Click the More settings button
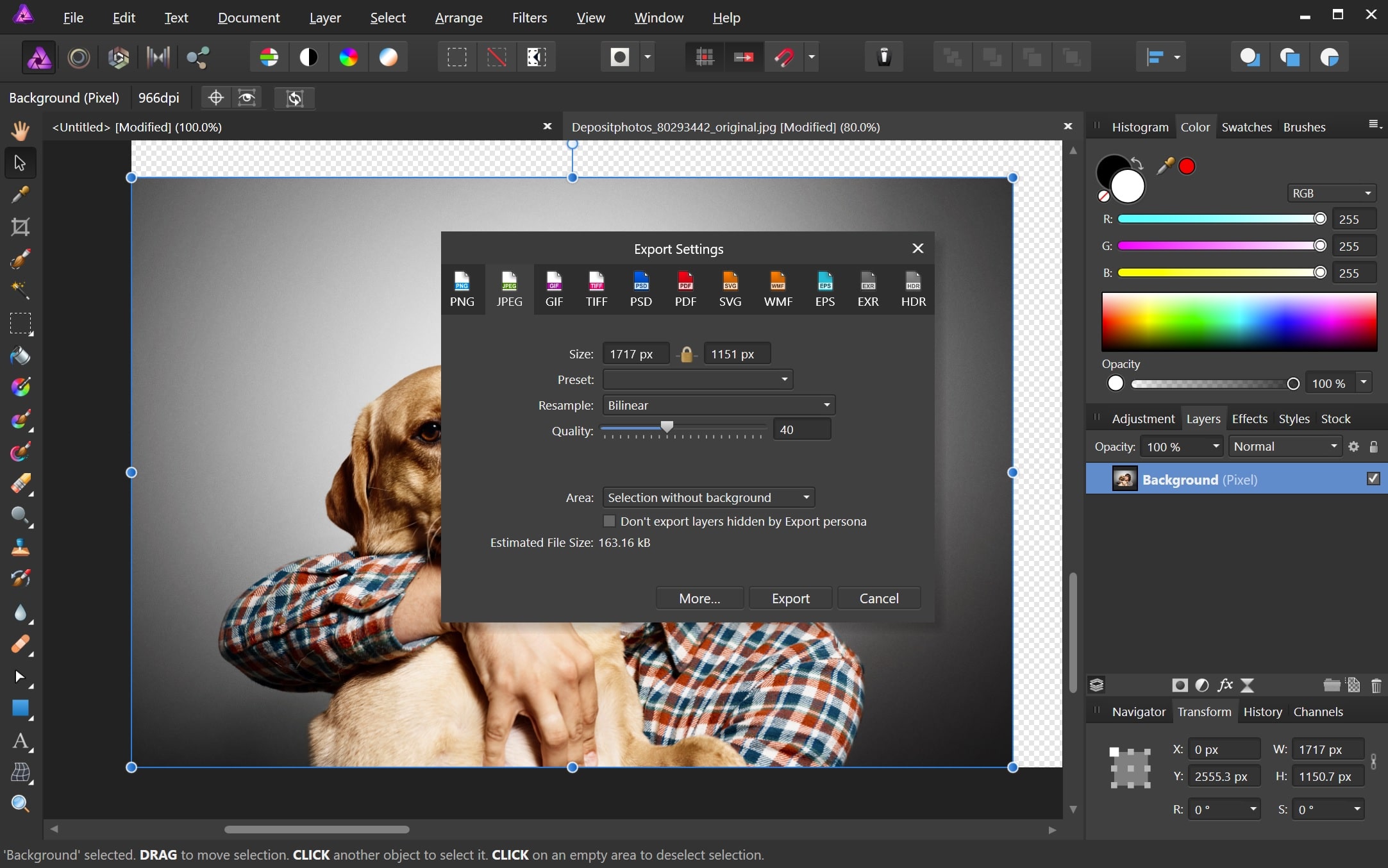Image resolution: width=1388 pixels, height=868 pixels. pyautogui.click(x=700, y=598)
